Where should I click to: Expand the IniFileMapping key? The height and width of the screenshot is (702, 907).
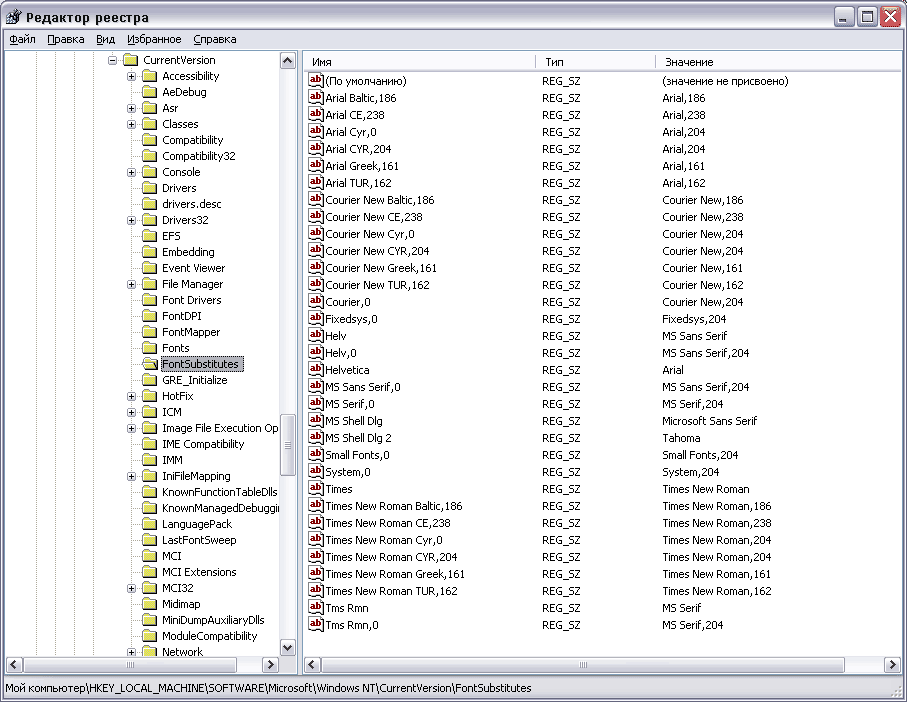131,476
